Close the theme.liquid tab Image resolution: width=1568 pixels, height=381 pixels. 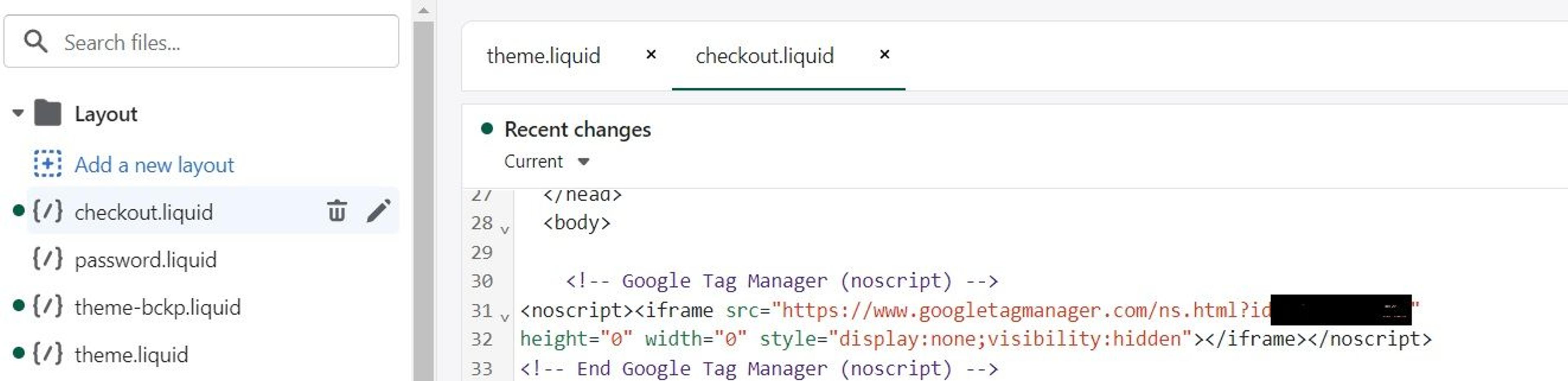[651, 55]
